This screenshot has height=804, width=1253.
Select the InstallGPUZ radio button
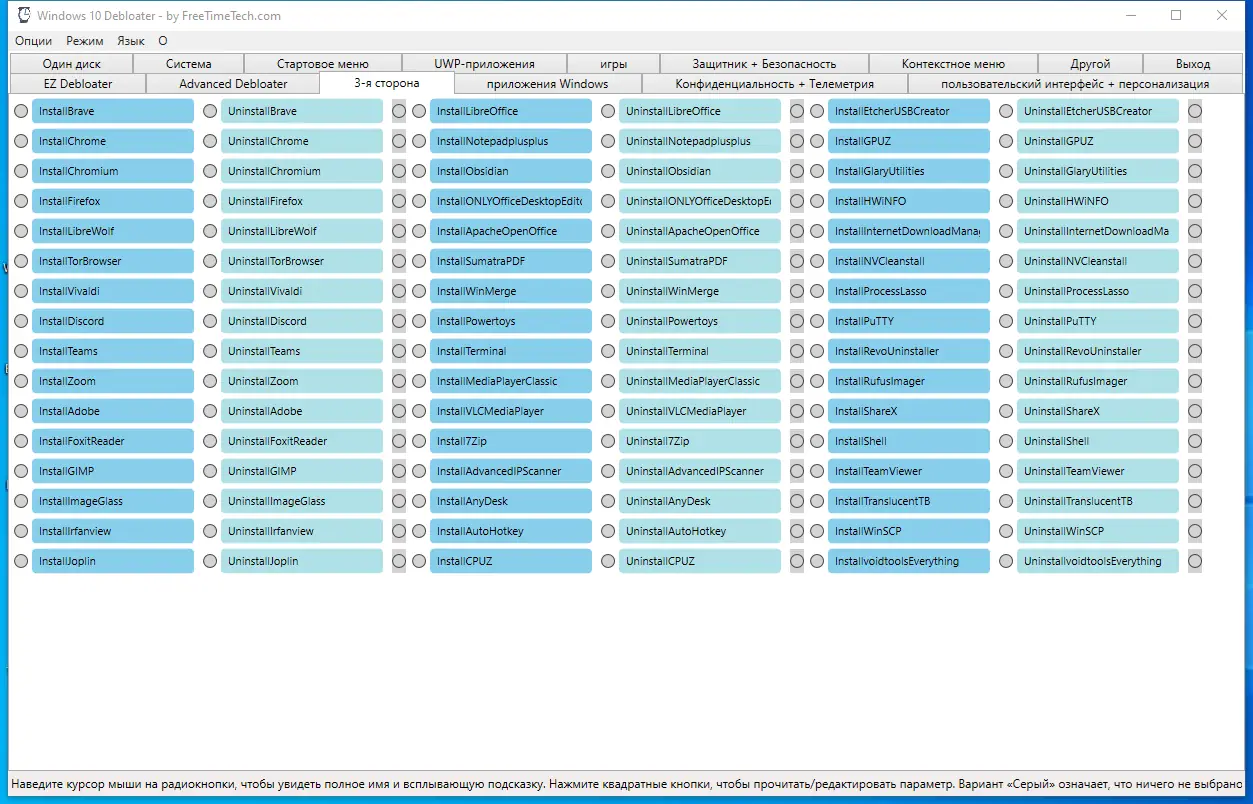(x=817, y=141)
